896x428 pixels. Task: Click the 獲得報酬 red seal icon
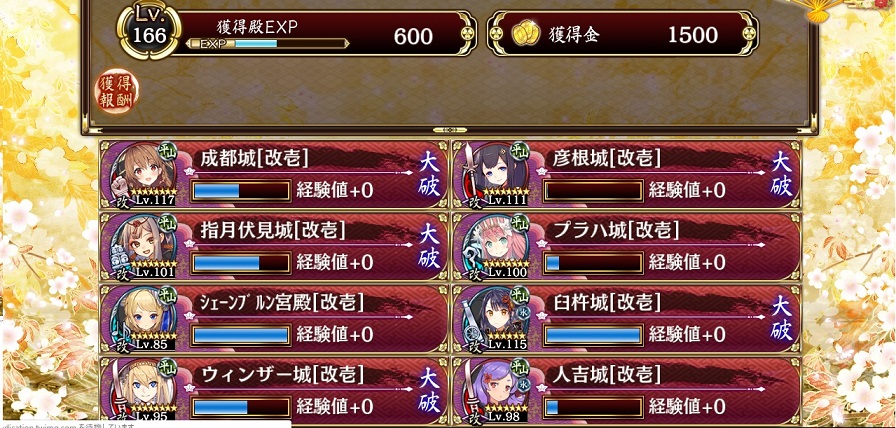[x=117, y=91]
